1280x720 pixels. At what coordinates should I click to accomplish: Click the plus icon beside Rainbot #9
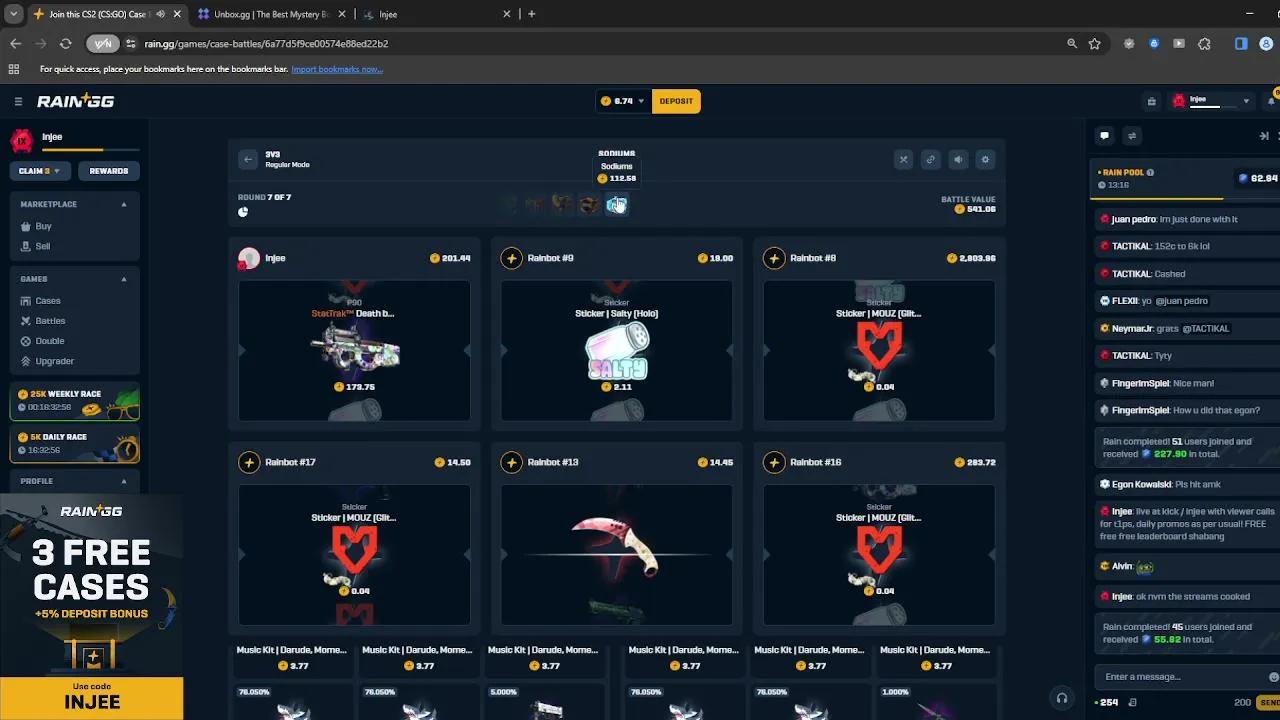(x=512, y=258)
